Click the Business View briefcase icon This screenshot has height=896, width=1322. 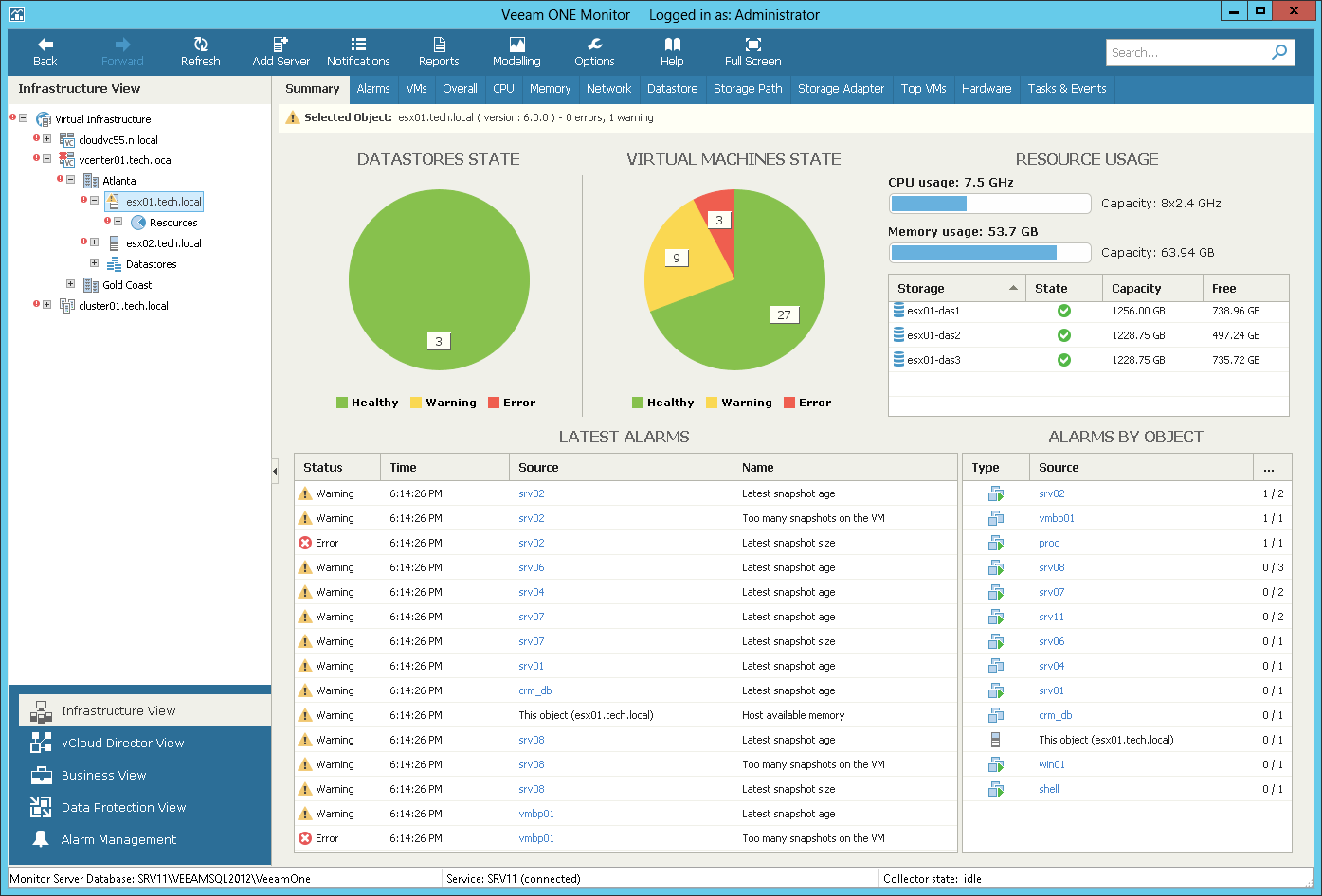pyautogui.click(x=41, y=775)
